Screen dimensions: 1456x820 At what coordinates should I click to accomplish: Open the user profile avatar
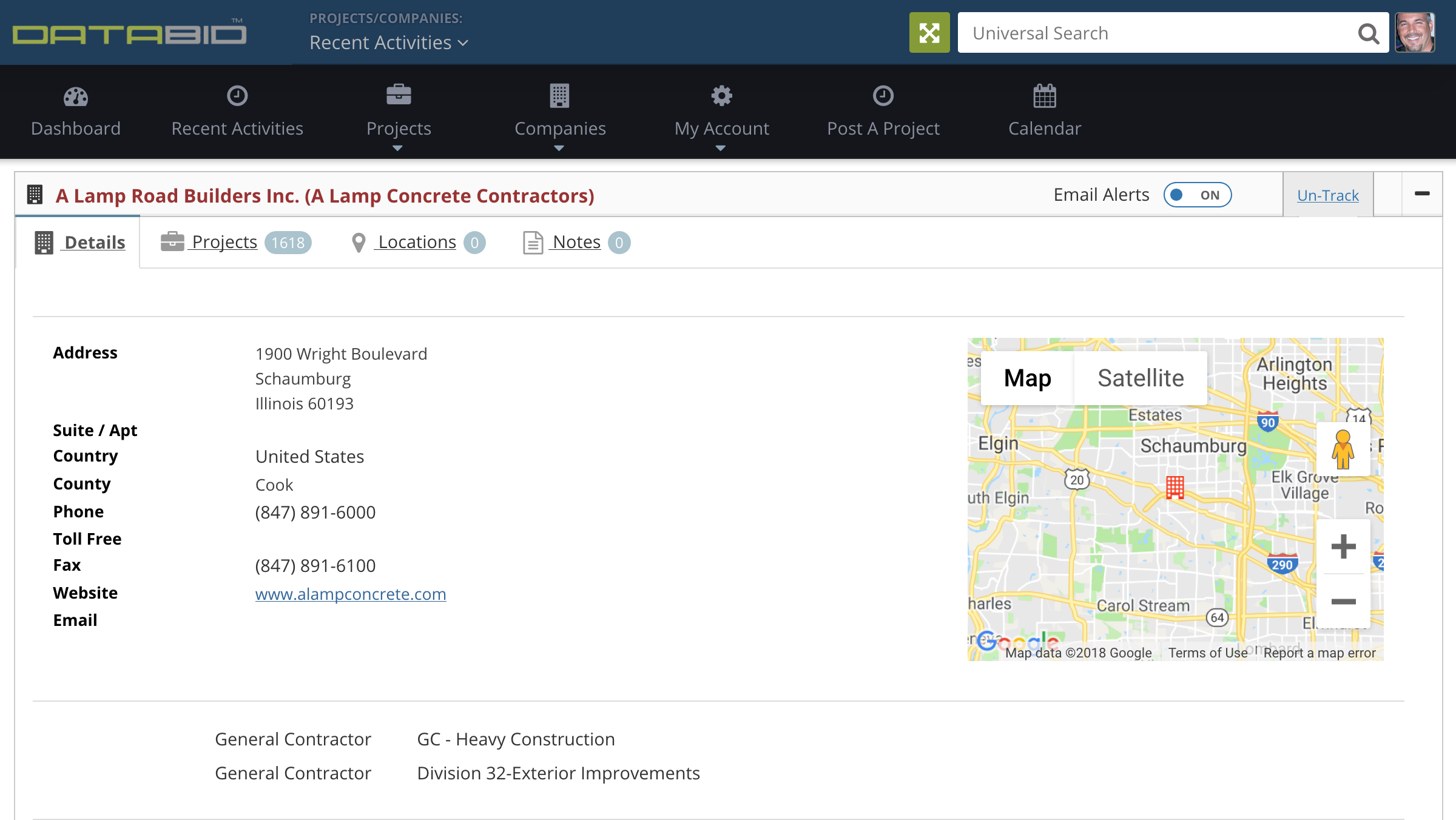(x=1415, y=33)
